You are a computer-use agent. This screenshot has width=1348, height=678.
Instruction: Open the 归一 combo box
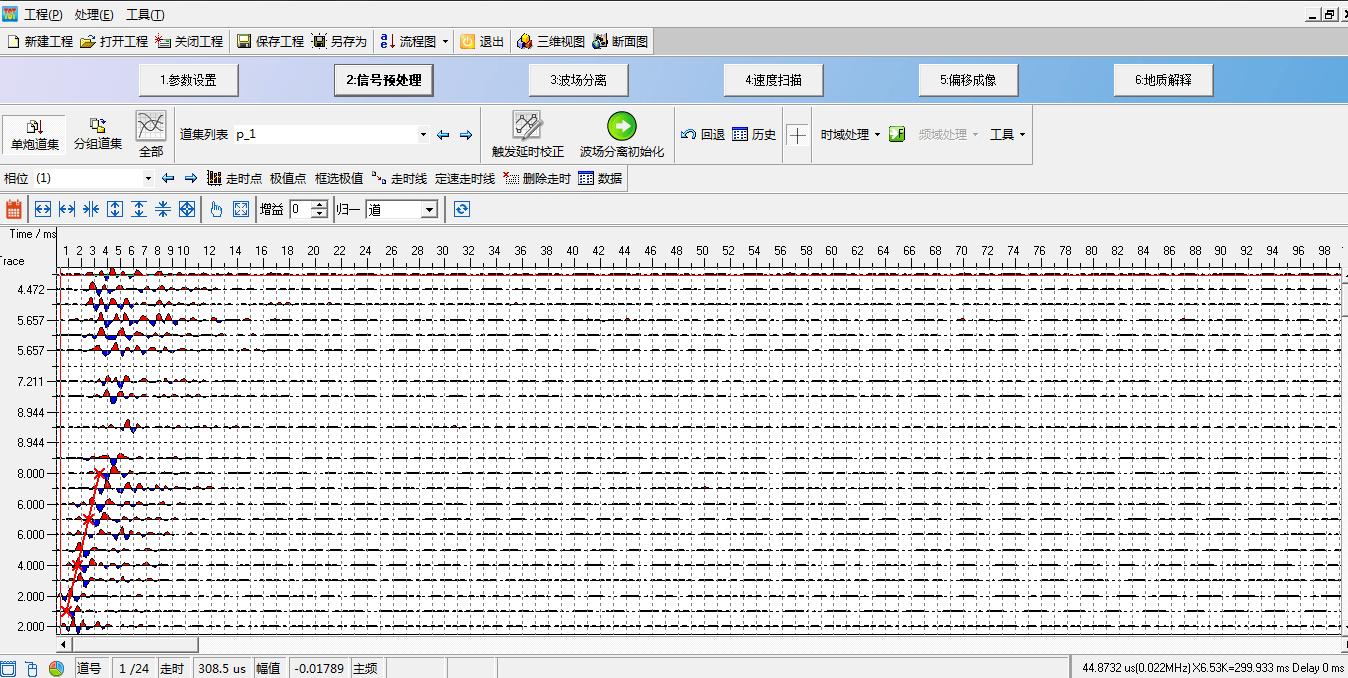point(429,210)
